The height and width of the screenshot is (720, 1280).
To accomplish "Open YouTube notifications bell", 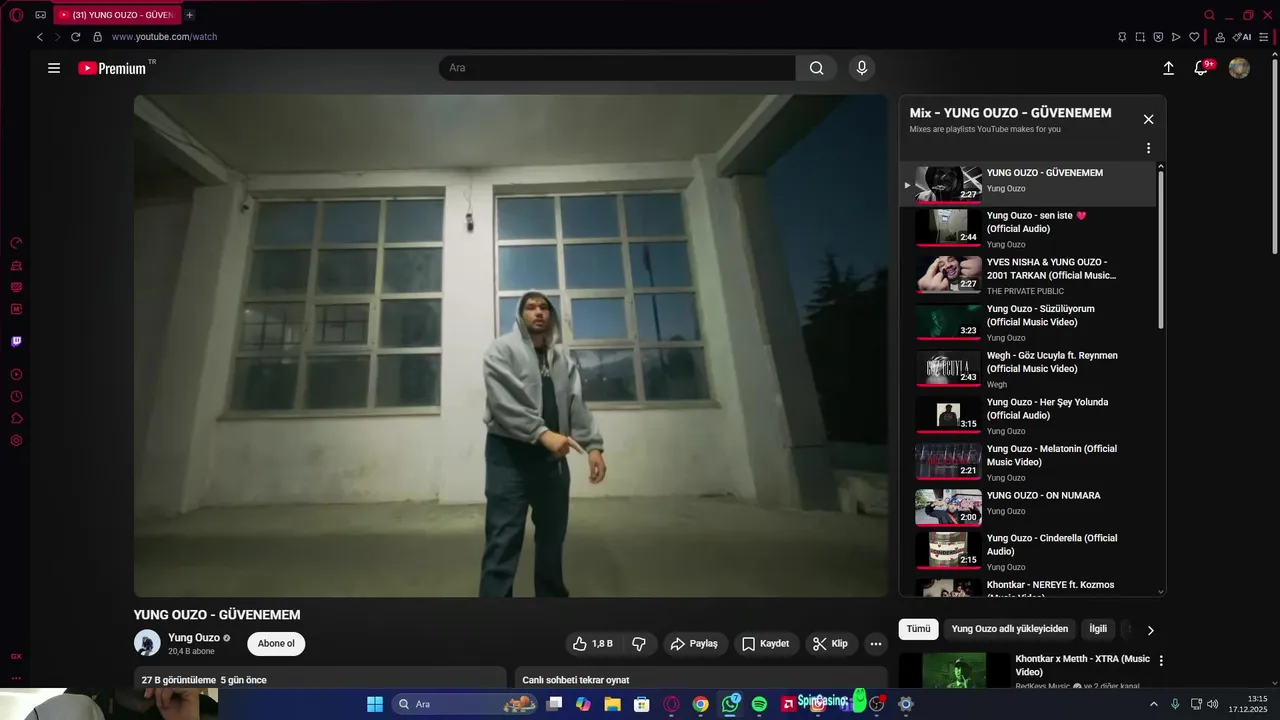I will point(1202,68).
